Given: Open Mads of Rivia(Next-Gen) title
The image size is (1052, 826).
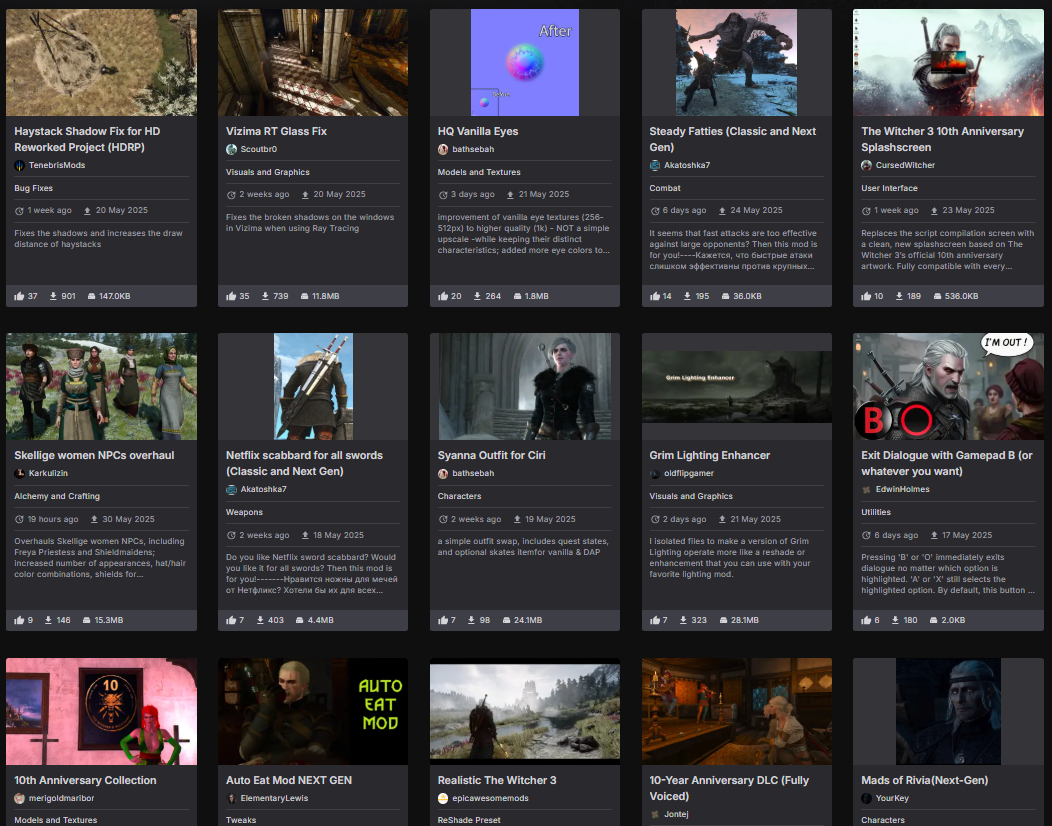Looking at the screenshot, I should [x=925, y=780].
